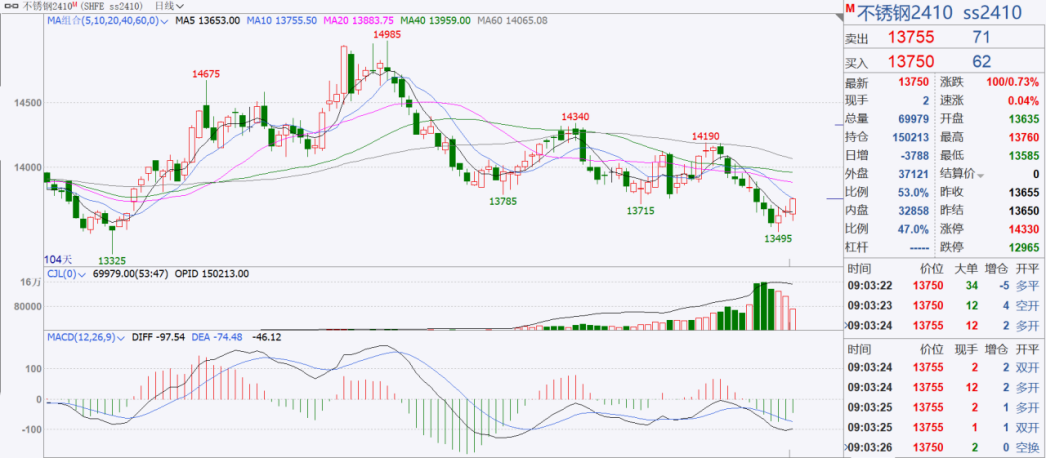Click the 14985 high price label
Screen dimensions: 1046x459
388,34
